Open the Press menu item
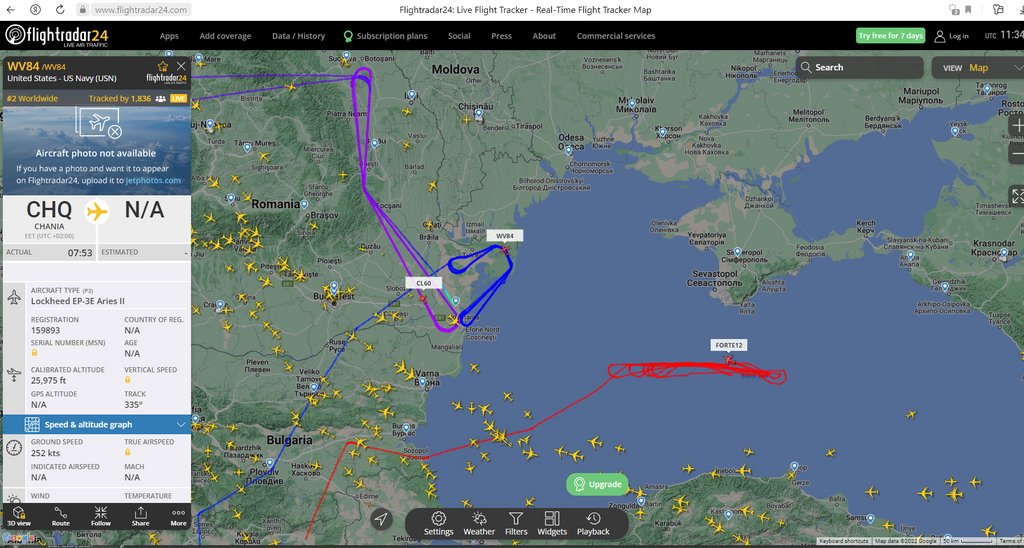This screenshot has height=548, width=1024. [502, 36]
